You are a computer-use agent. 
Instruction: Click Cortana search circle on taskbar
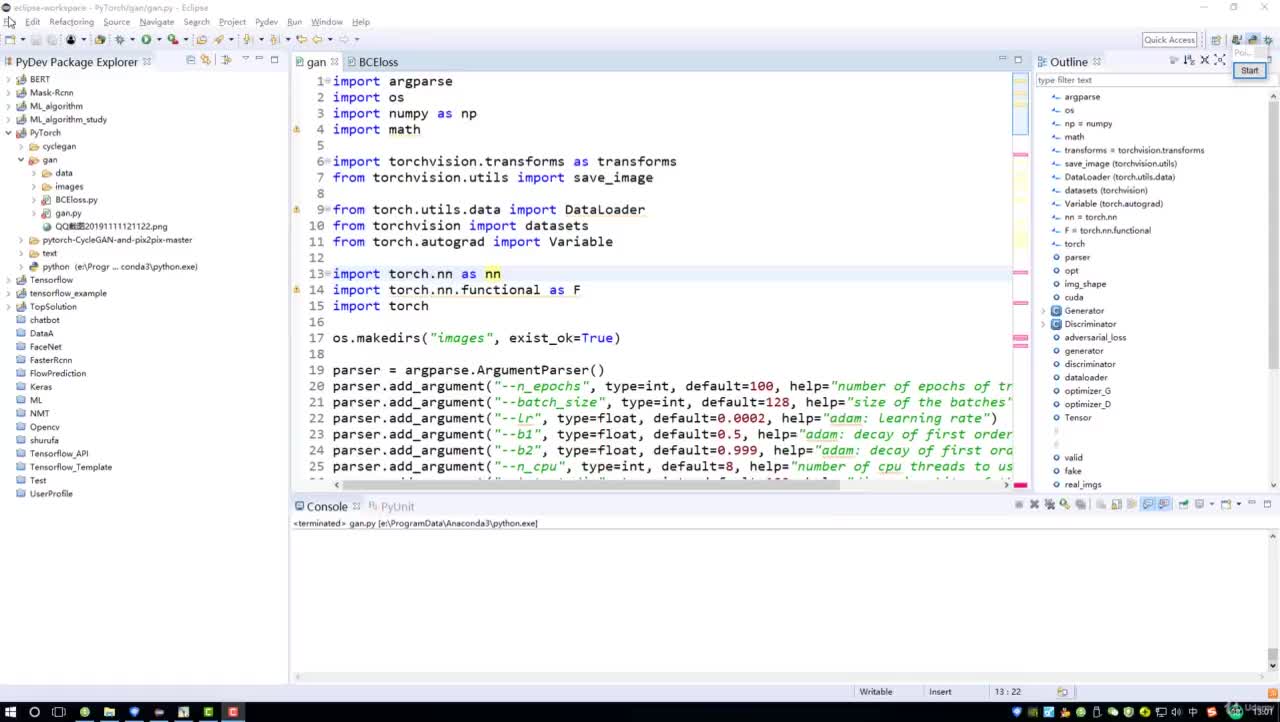(34, 712)
